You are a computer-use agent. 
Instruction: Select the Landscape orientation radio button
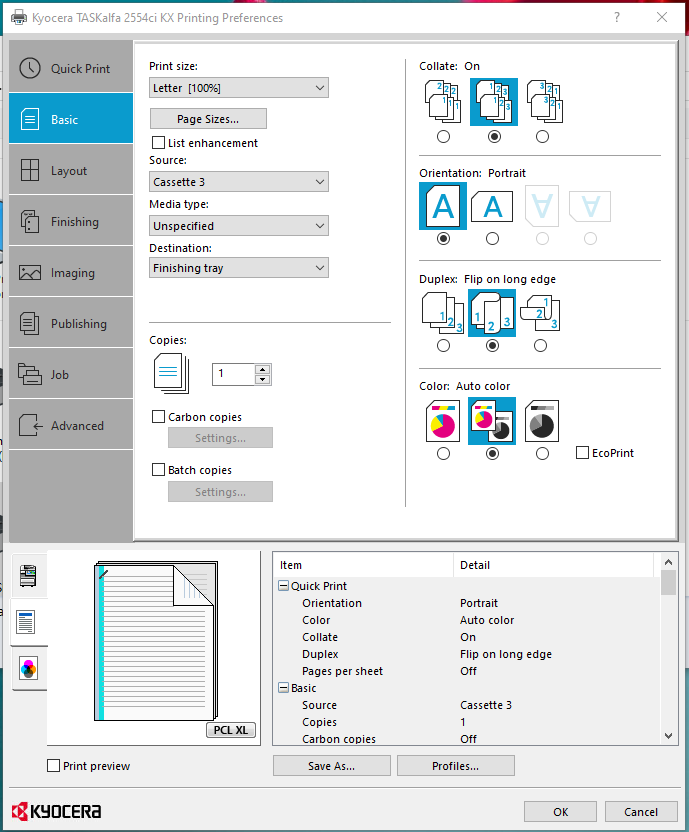(492, 239)
